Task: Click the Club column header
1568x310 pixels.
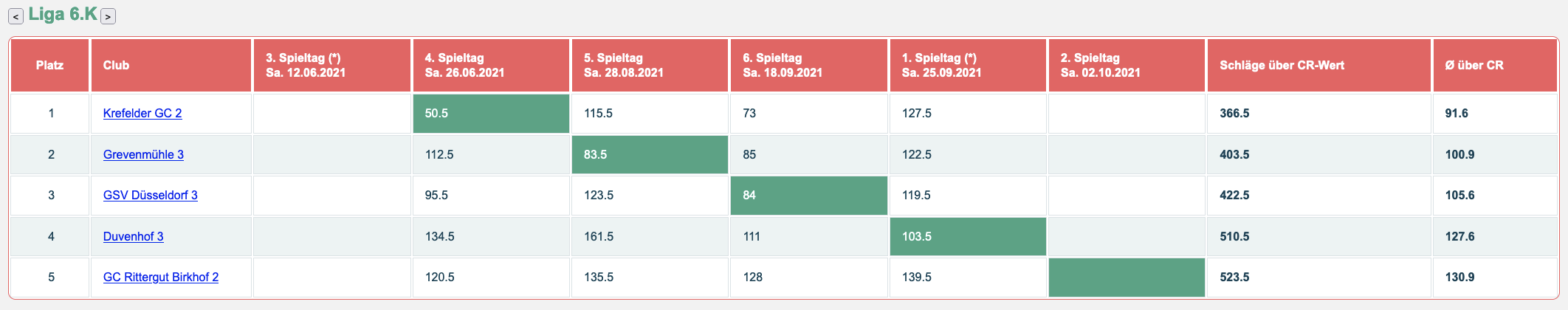Action: [x=117, y=65]
